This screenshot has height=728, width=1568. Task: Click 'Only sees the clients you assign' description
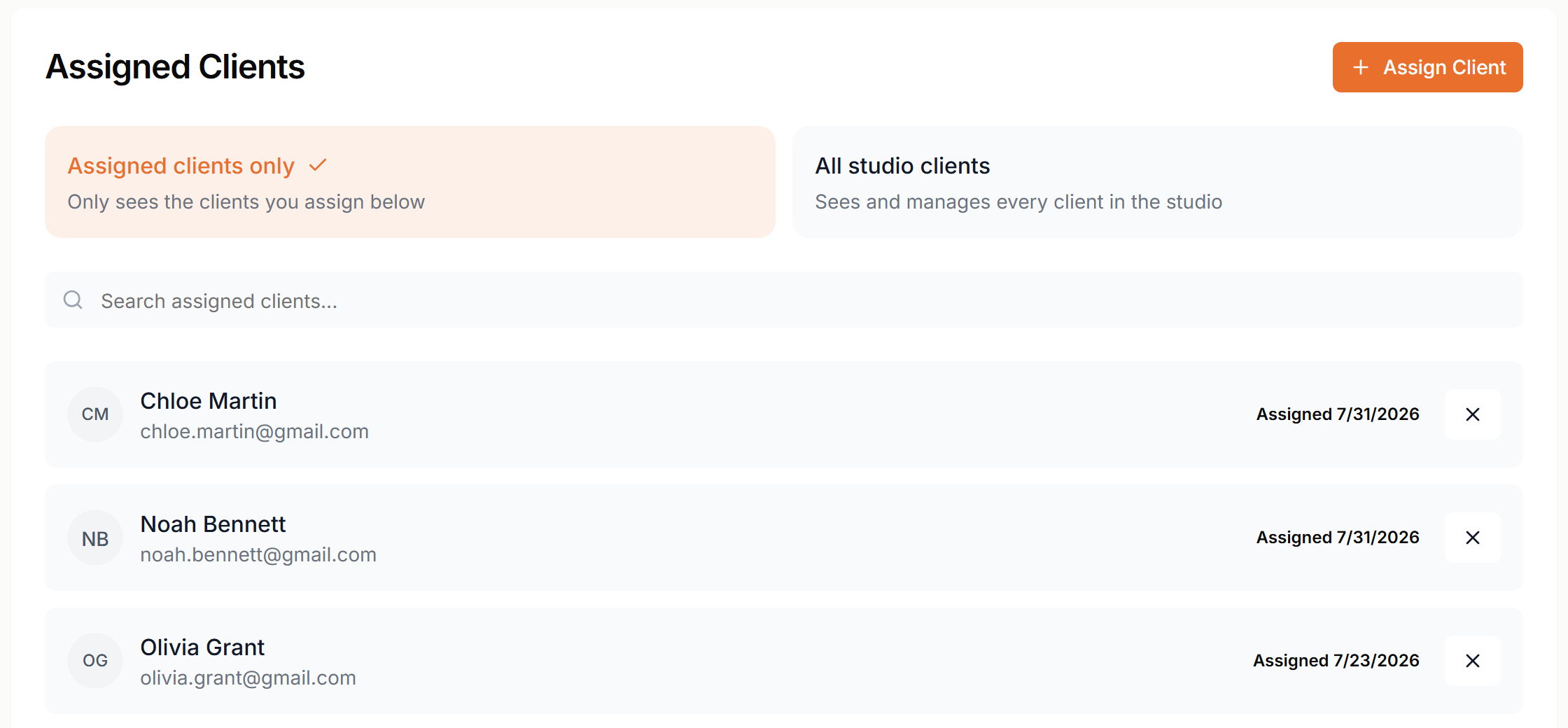coord(246,202)
